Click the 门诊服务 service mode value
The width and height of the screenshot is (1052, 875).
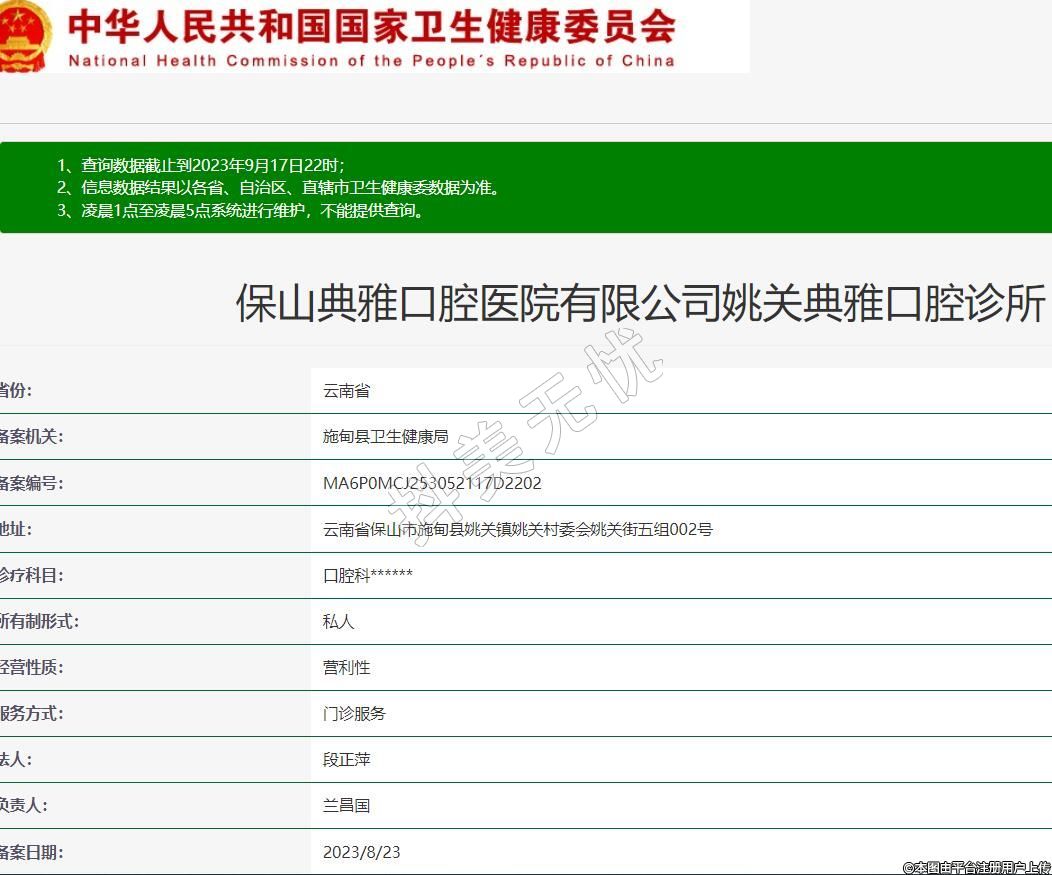tap(354, 713)
